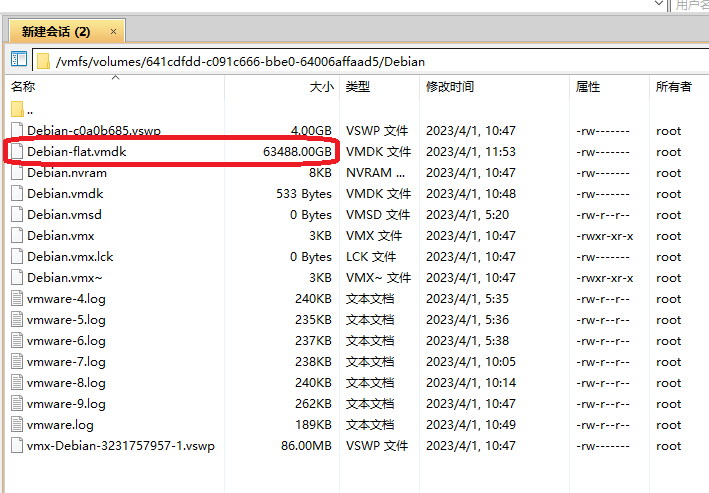
Task: Select the Debian-c0a0b685.vswp file name
Action: click(x=94, y=130)
